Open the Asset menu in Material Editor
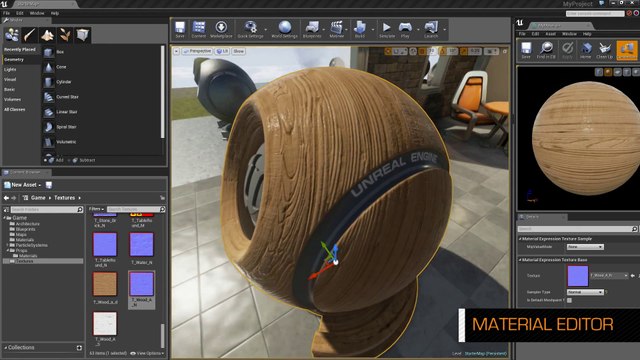This screenshot has width=640, height=360. [x=551, y=34]
